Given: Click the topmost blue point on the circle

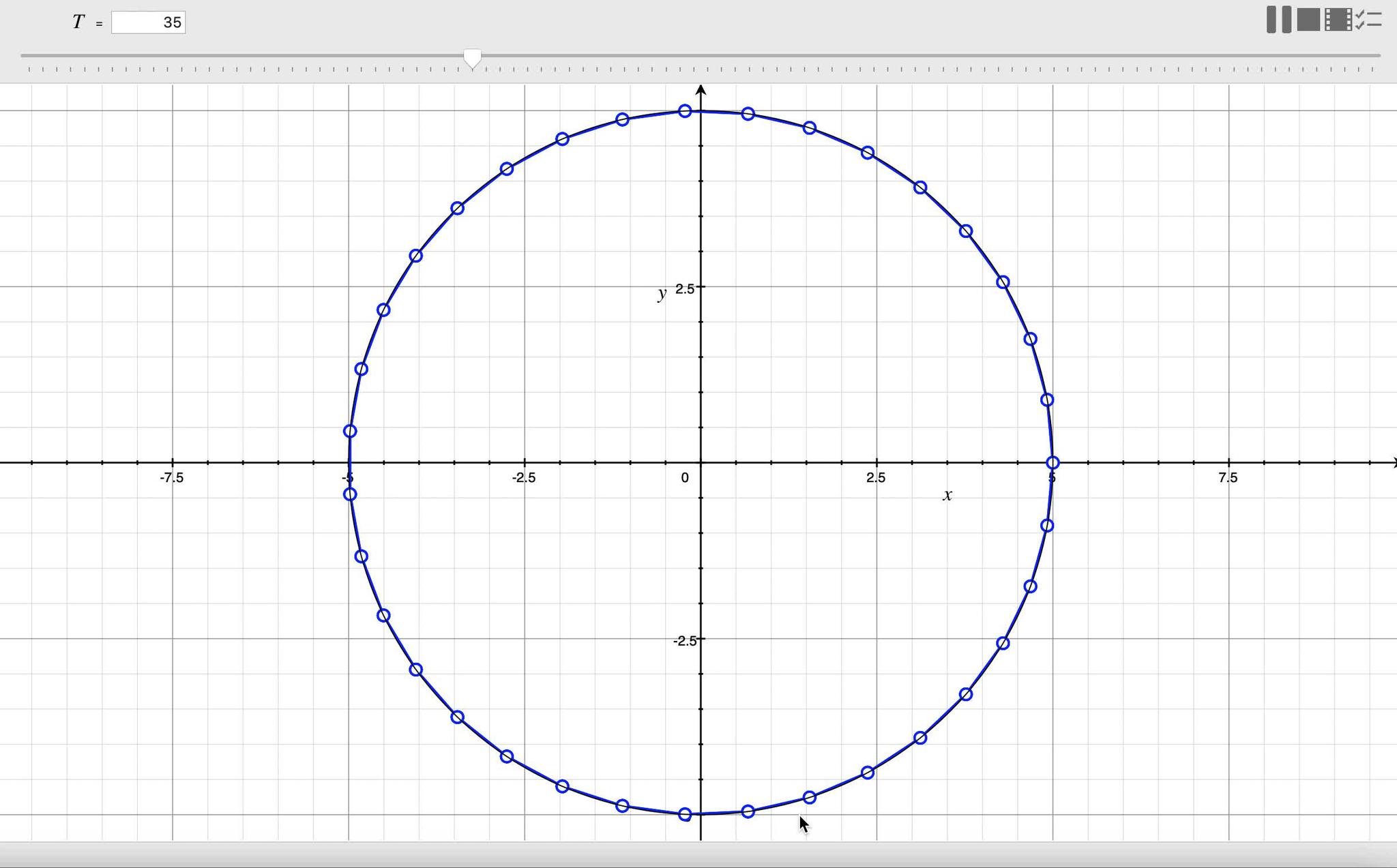Looking at the screenshot, I should coord(685,111).
